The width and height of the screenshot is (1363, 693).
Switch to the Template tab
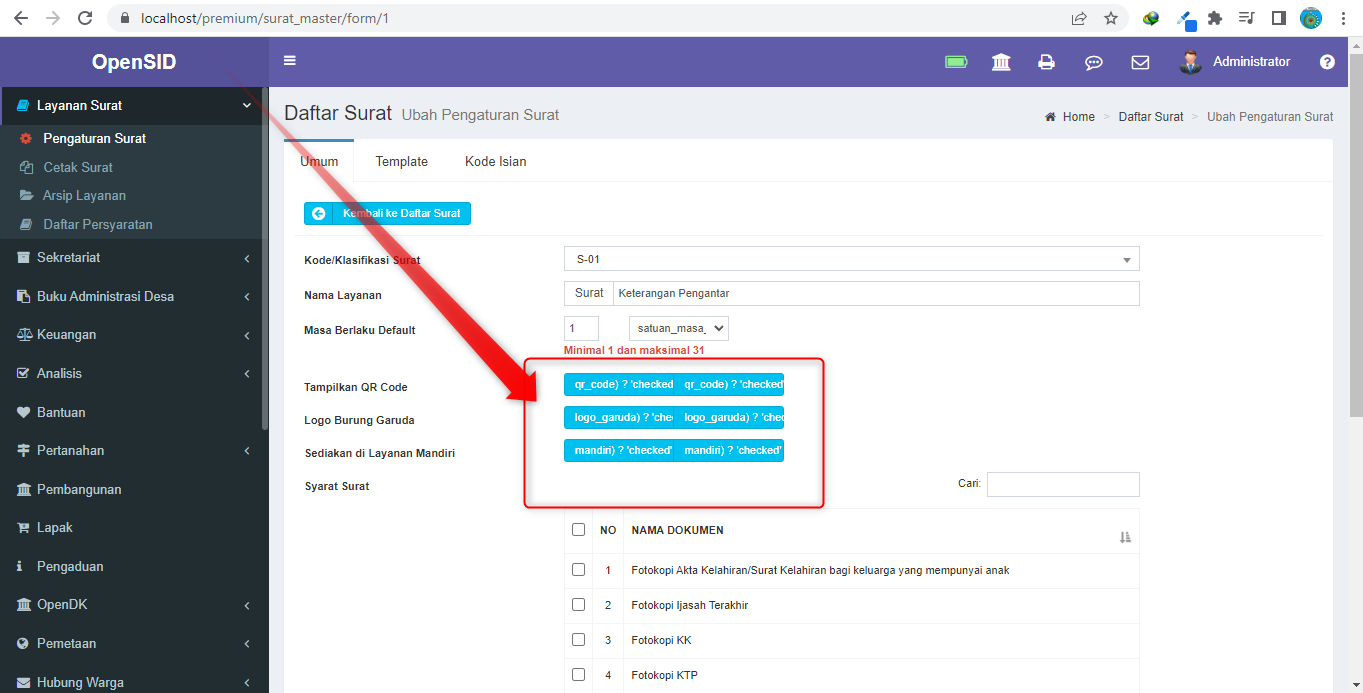(x=401, y=161)
